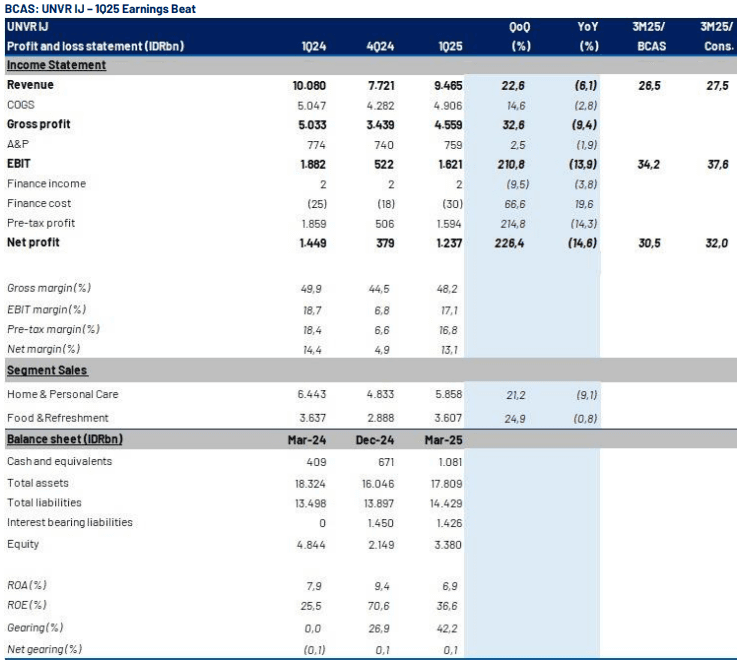The height and width of the screenshot is (663, 747).
Task: Click Home & Personal Care QoQ value 21,2
Action: [515, 395]
